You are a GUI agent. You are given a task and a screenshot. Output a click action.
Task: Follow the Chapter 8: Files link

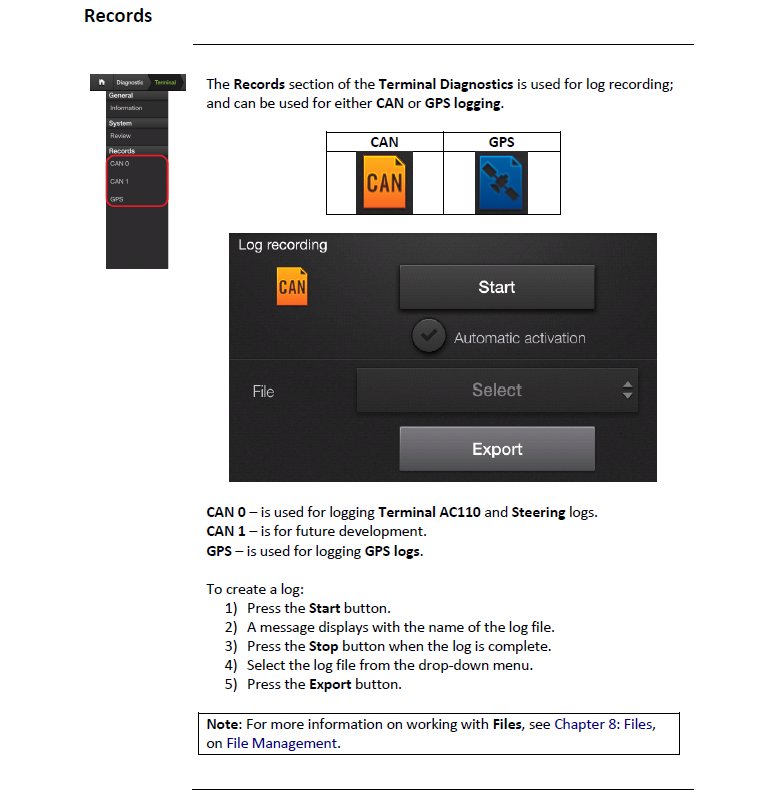pos(603,724)
